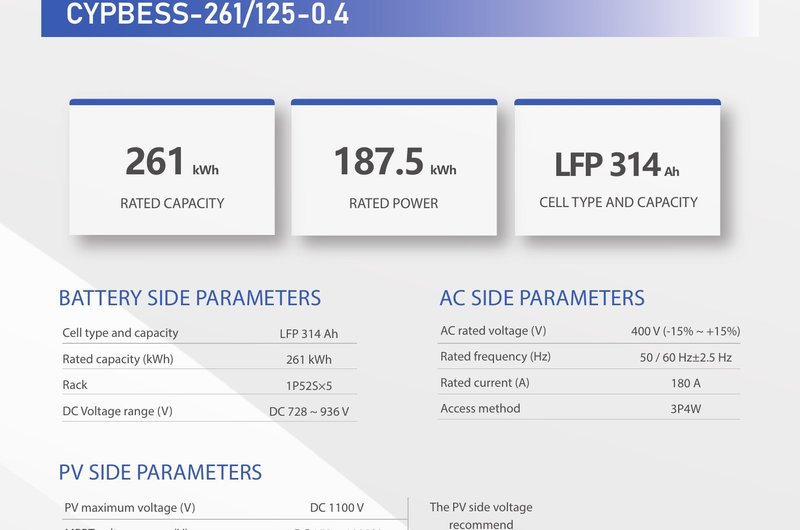Select the 187.5 kWh rated power card
Viewport: 800px width, 530px height.
tap(394, 167)
